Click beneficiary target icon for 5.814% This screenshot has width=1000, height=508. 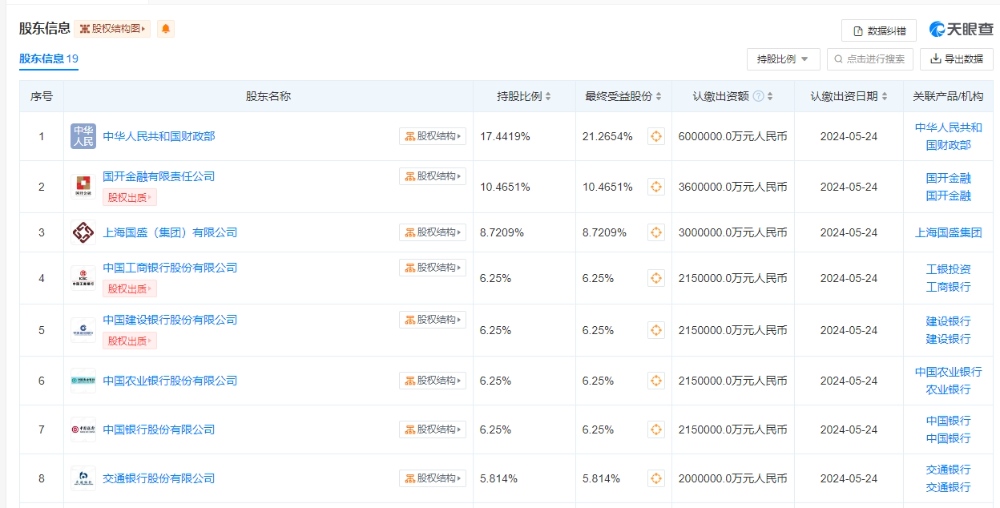[656, 479]
